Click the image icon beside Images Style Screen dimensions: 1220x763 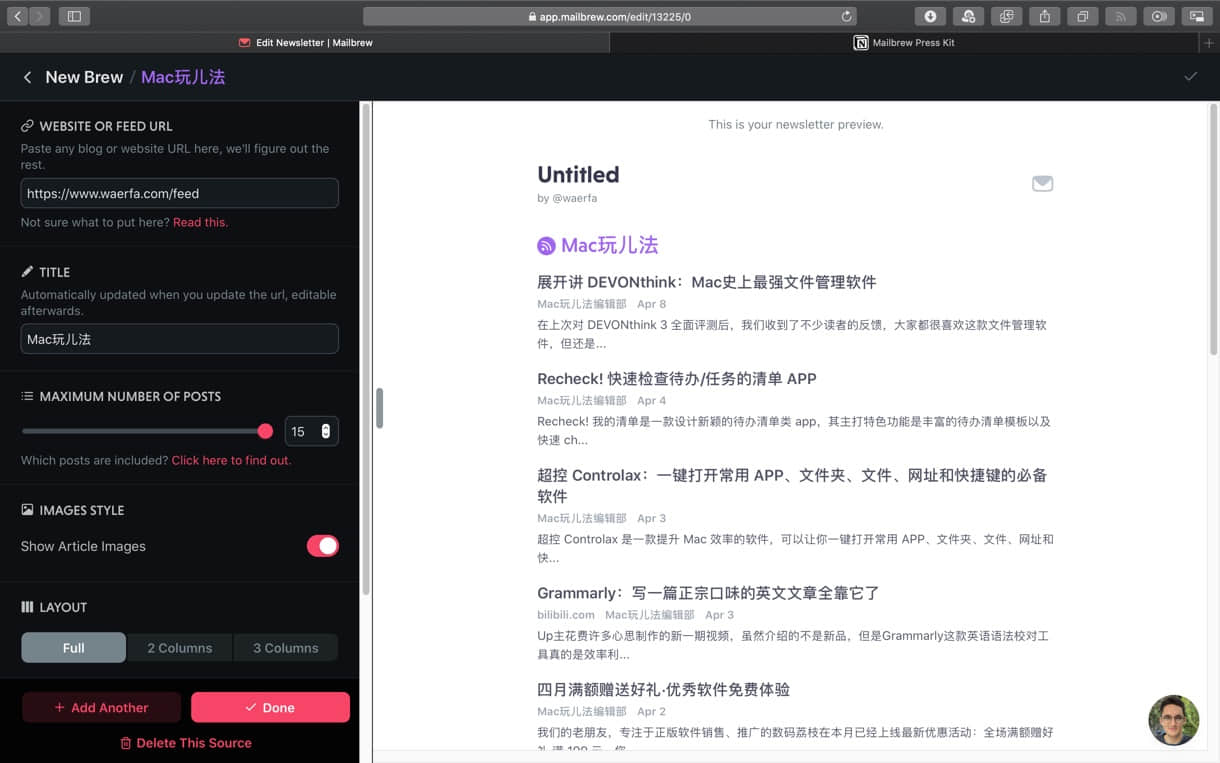[x=27, y=510]
